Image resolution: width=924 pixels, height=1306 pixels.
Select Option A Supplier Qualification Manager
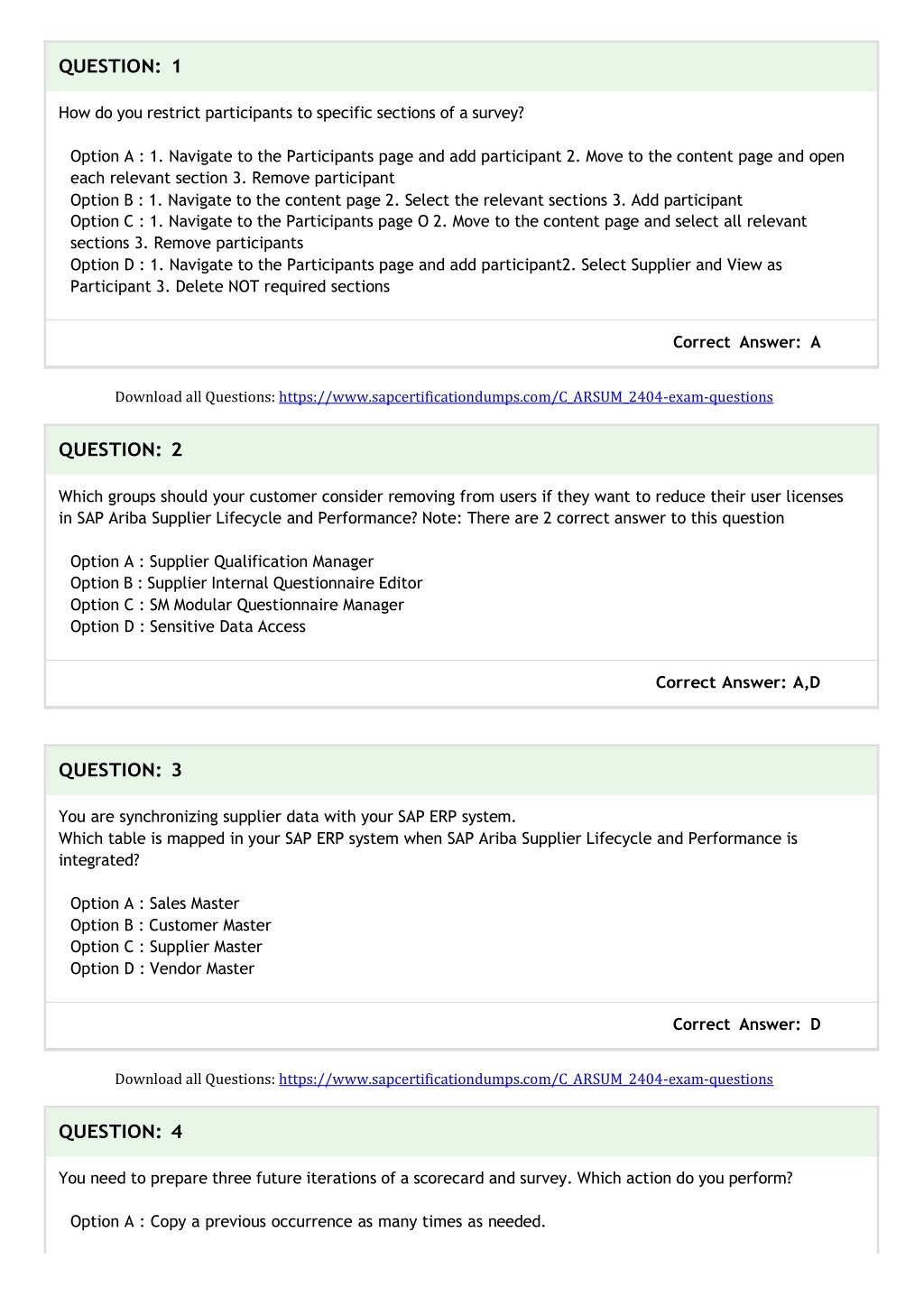222,561
